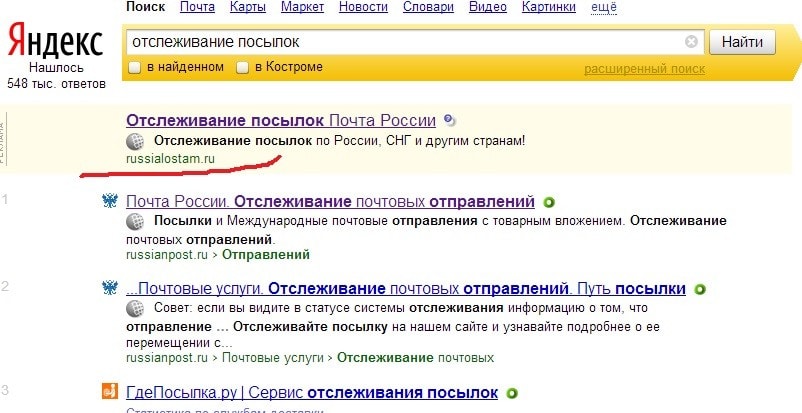
Task: Expand the 'ещё' services menu
Action: click(604, 7)
